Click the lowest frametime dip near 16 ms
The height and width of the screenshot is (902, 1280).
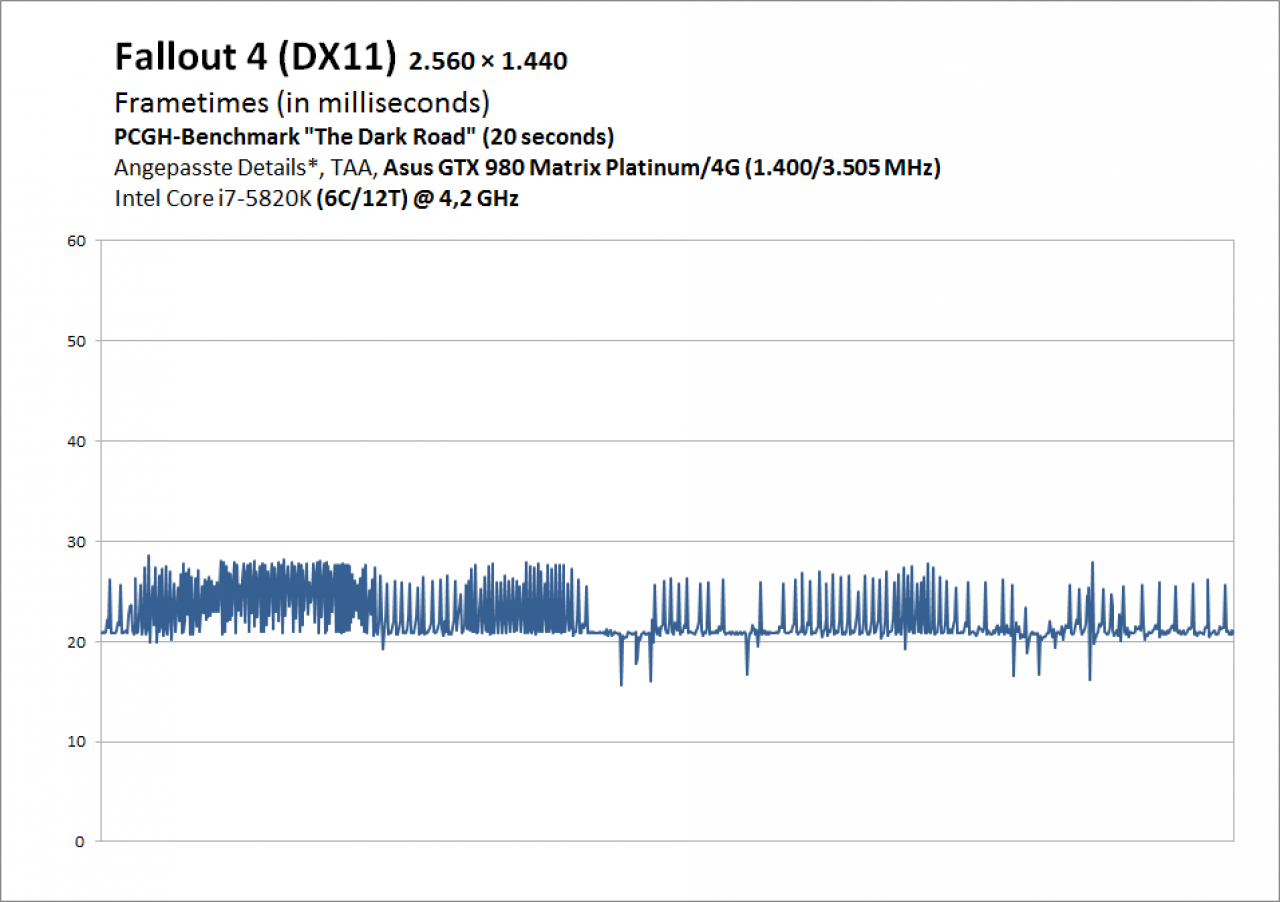tap(621, 680)
